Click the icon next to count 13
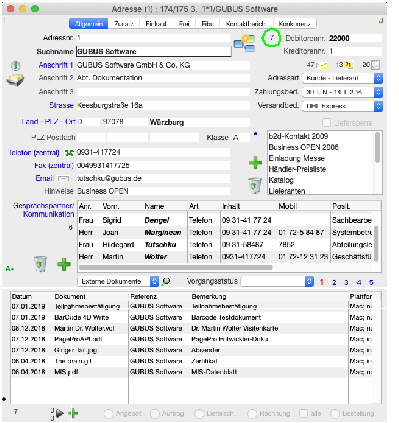This screenshot has height=423, width=399. point(348,65)
